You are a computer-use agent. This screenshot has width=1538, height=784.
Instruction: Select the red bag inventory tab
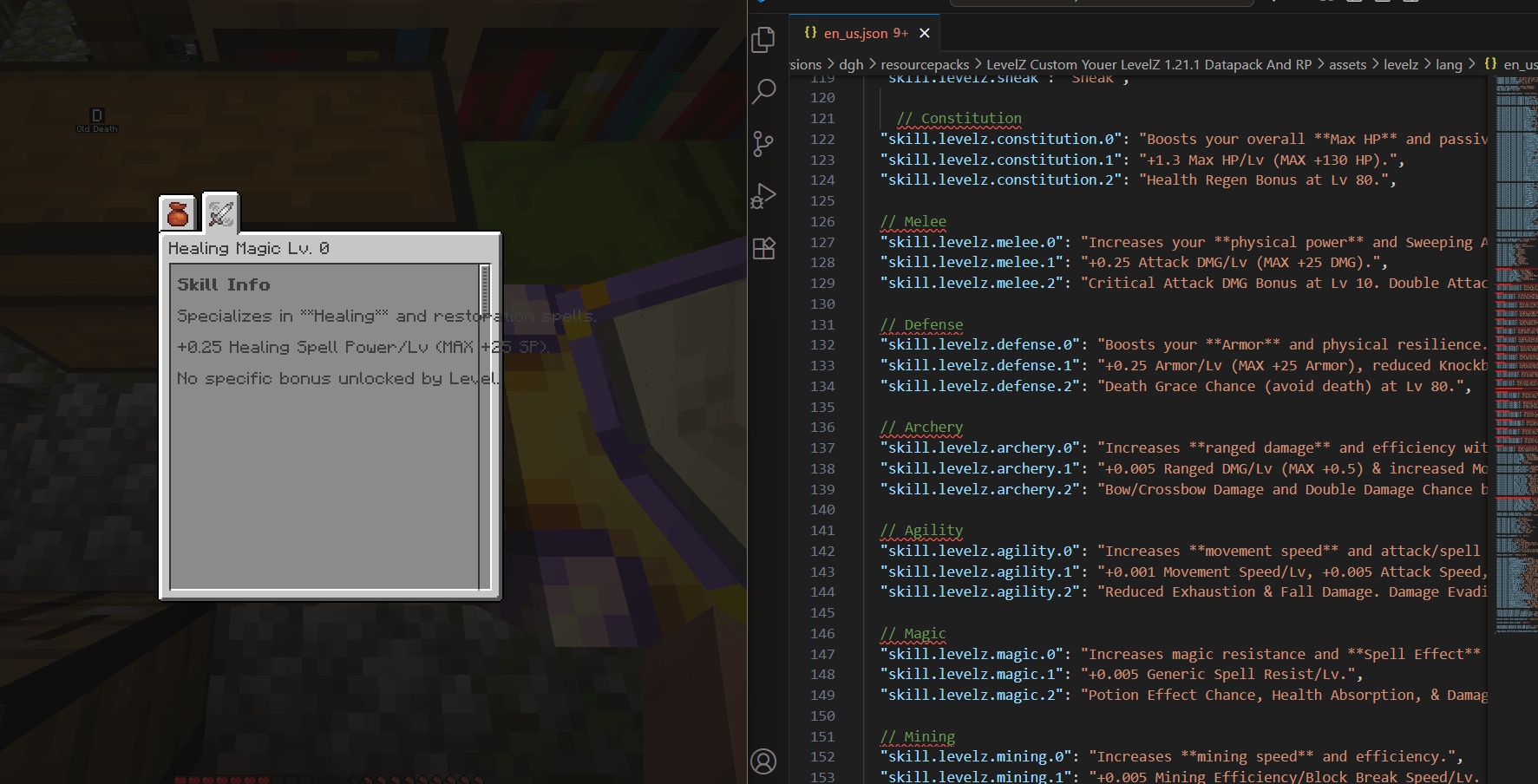pos(178,213)
